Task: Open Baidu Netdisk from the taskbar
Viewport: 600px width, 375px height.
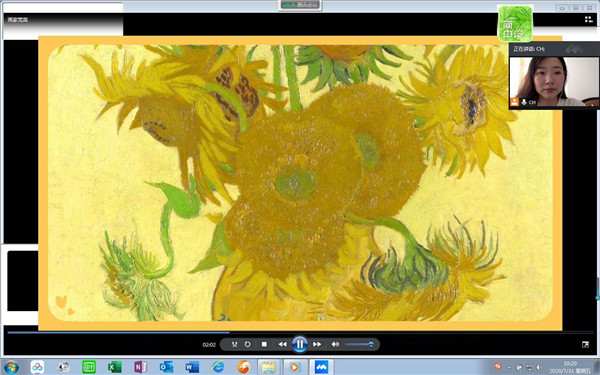Action: pos(37,367)
